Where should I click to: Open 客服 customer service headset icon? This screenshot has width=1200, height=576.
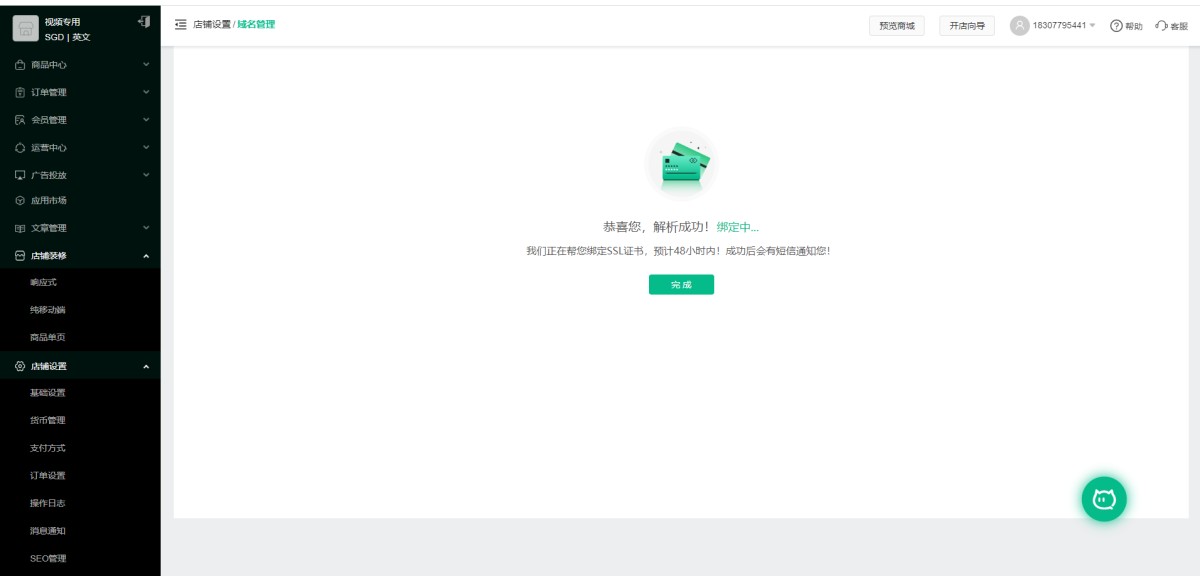[1161, 26]
